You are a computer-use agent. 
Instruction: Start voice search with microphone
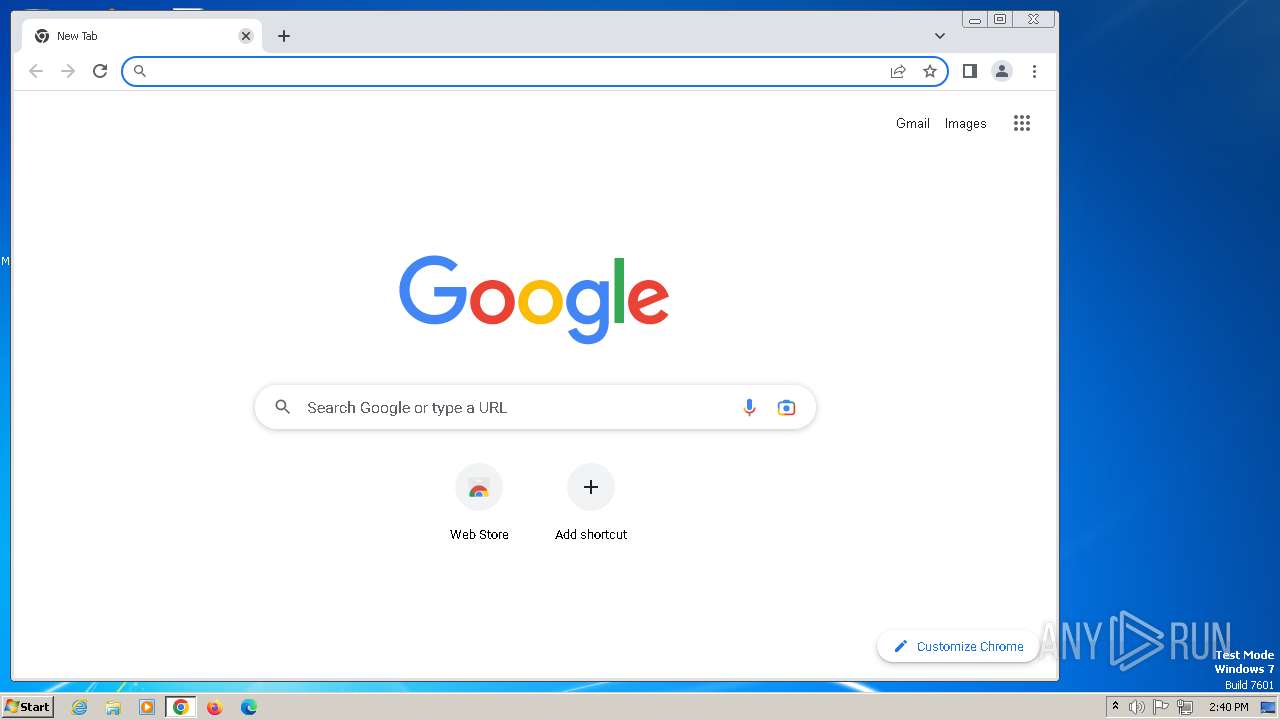pyautogui.click(x=749, y=407)
